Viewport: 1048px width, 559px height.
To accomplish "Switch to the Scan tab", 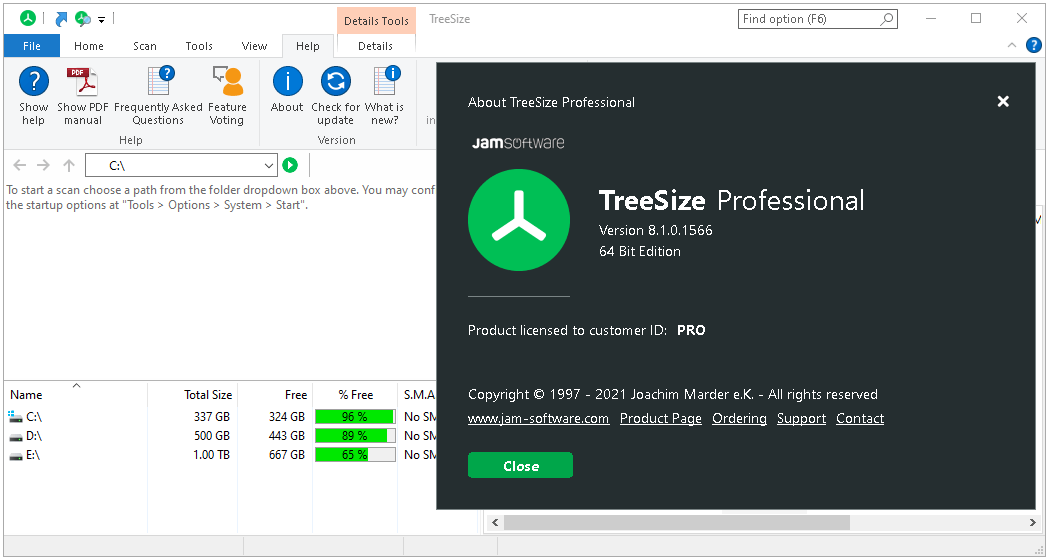I will coord(144,46).
